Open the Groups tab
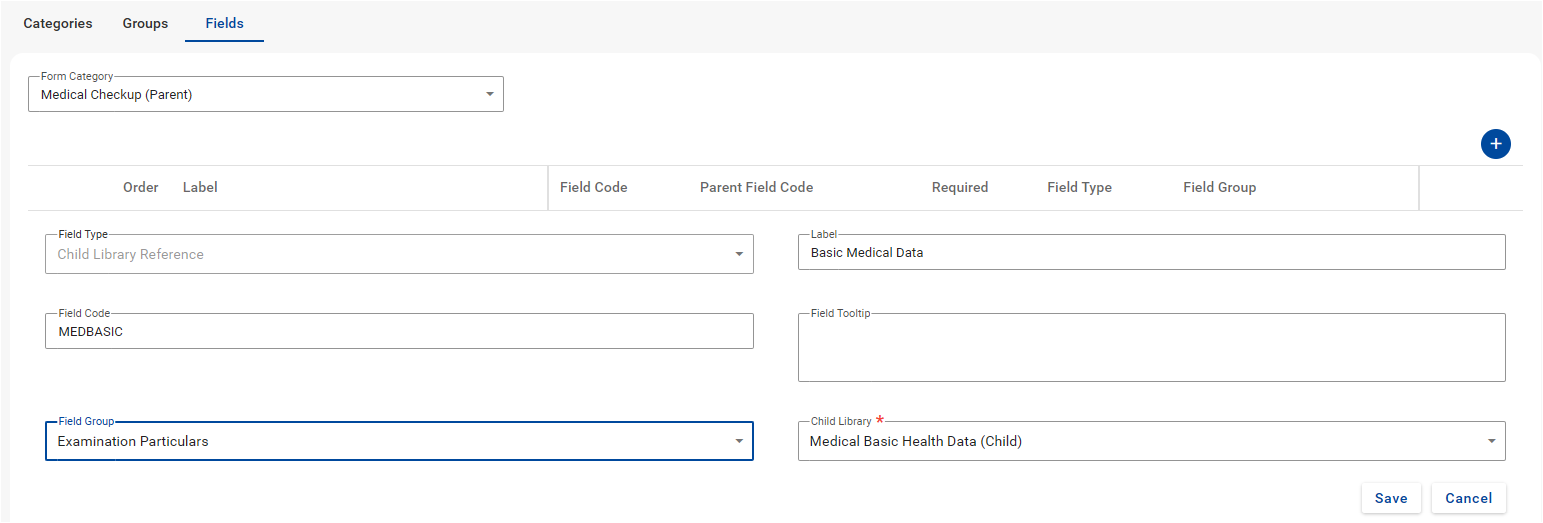 145,23
